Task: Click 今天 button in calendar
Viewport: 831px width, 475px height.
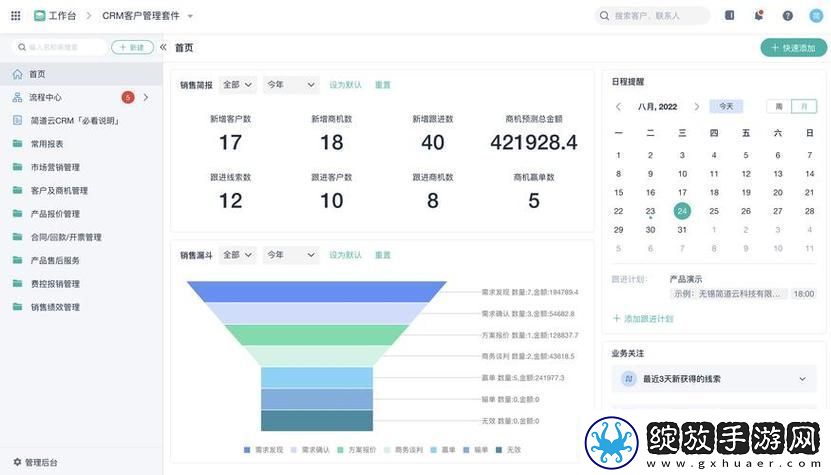Action: (x=726, y=107)
